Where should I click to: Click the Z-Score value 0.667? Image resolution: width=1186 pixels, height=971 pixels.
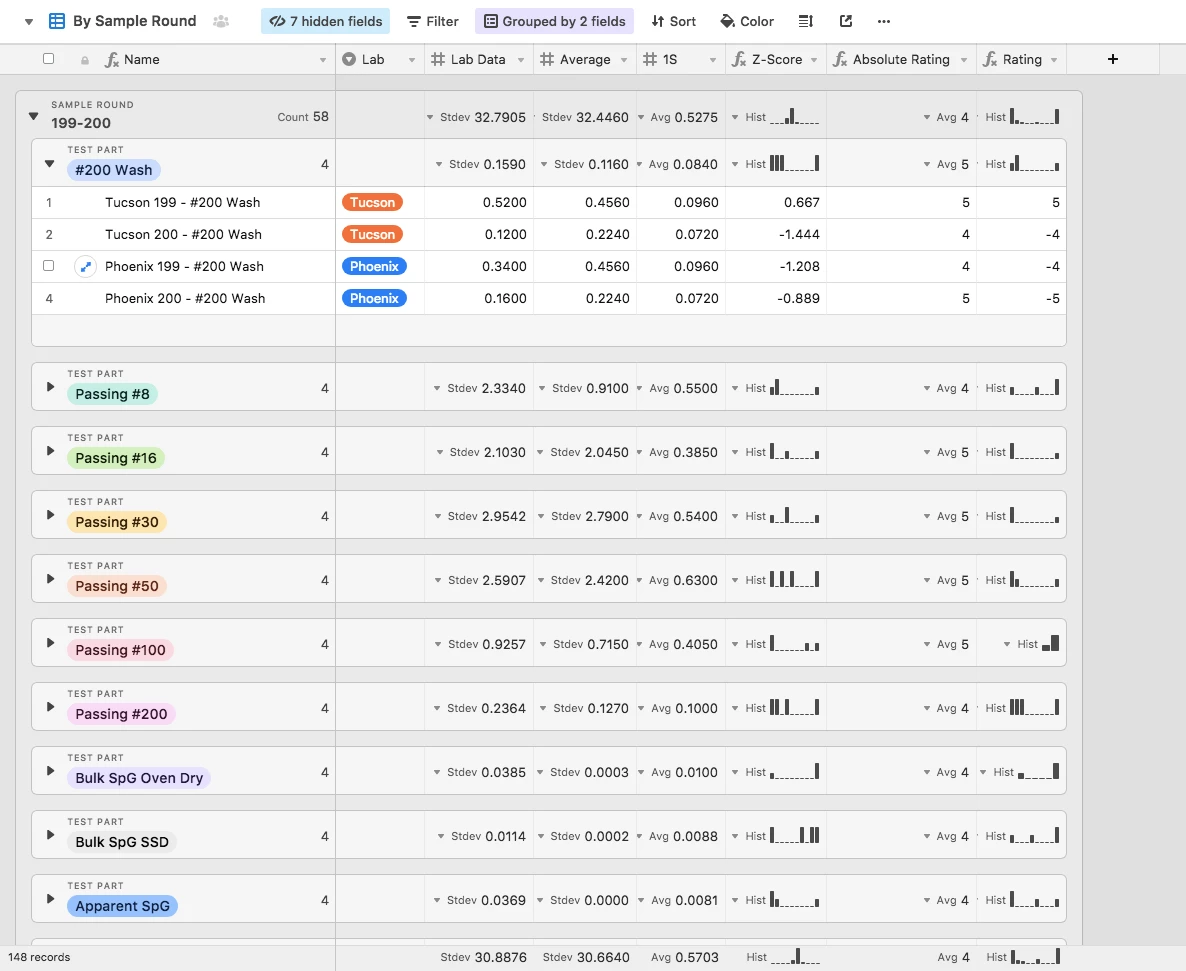802,203
